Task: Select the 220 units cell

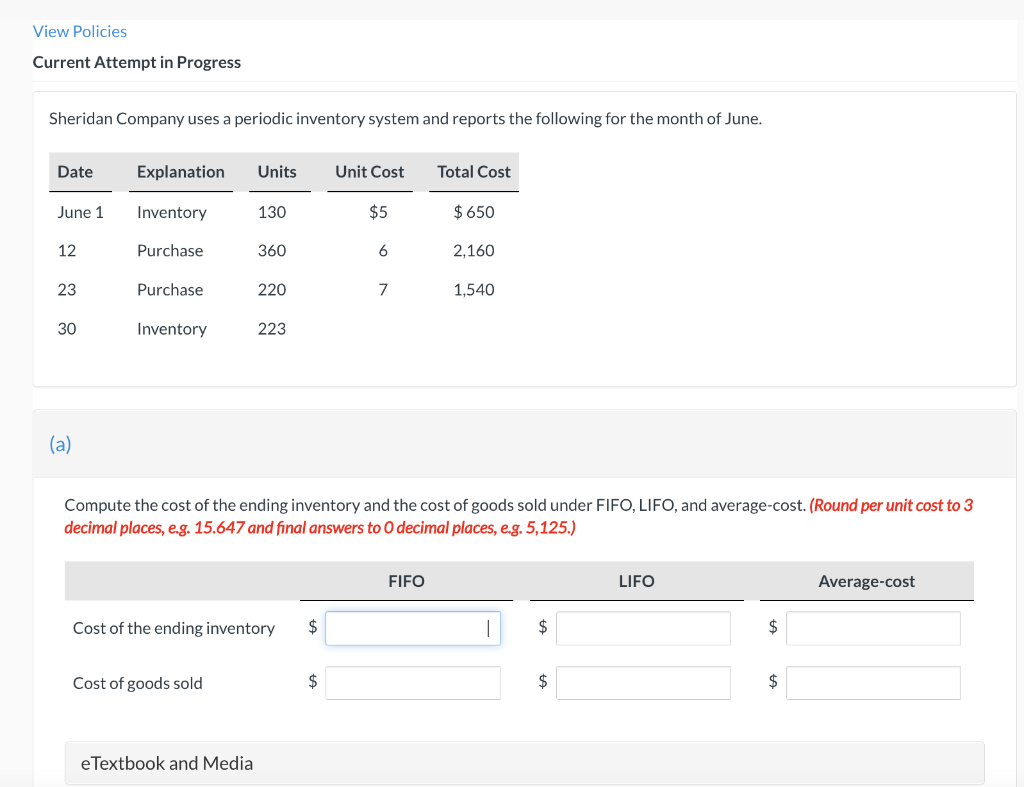Action: [272, 290]
